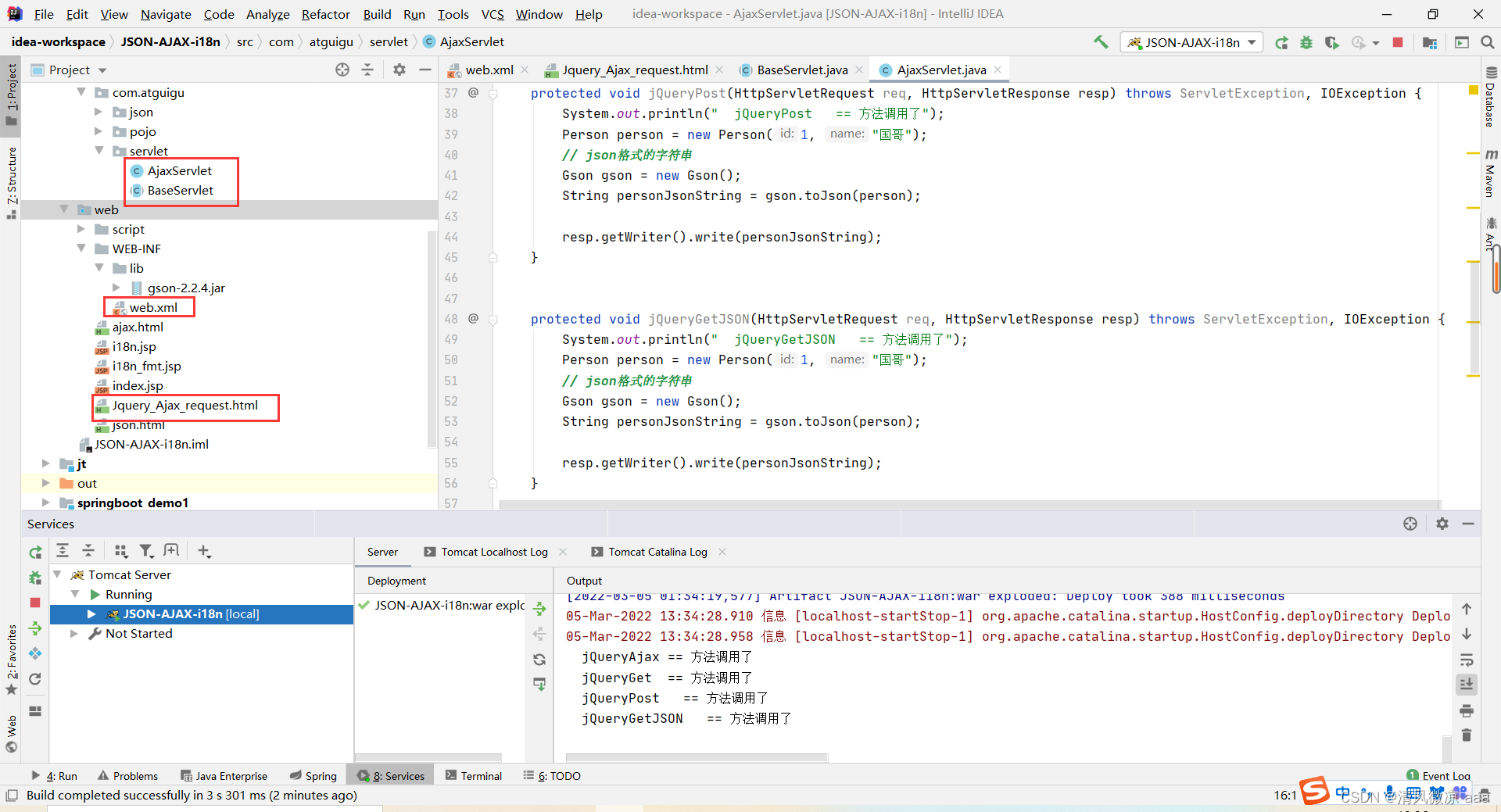Open Services panel settings gear

point(1442,524)
